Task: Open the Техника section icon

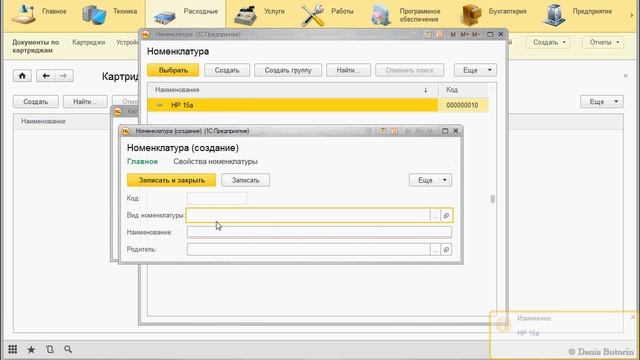Action: (93, 14)
